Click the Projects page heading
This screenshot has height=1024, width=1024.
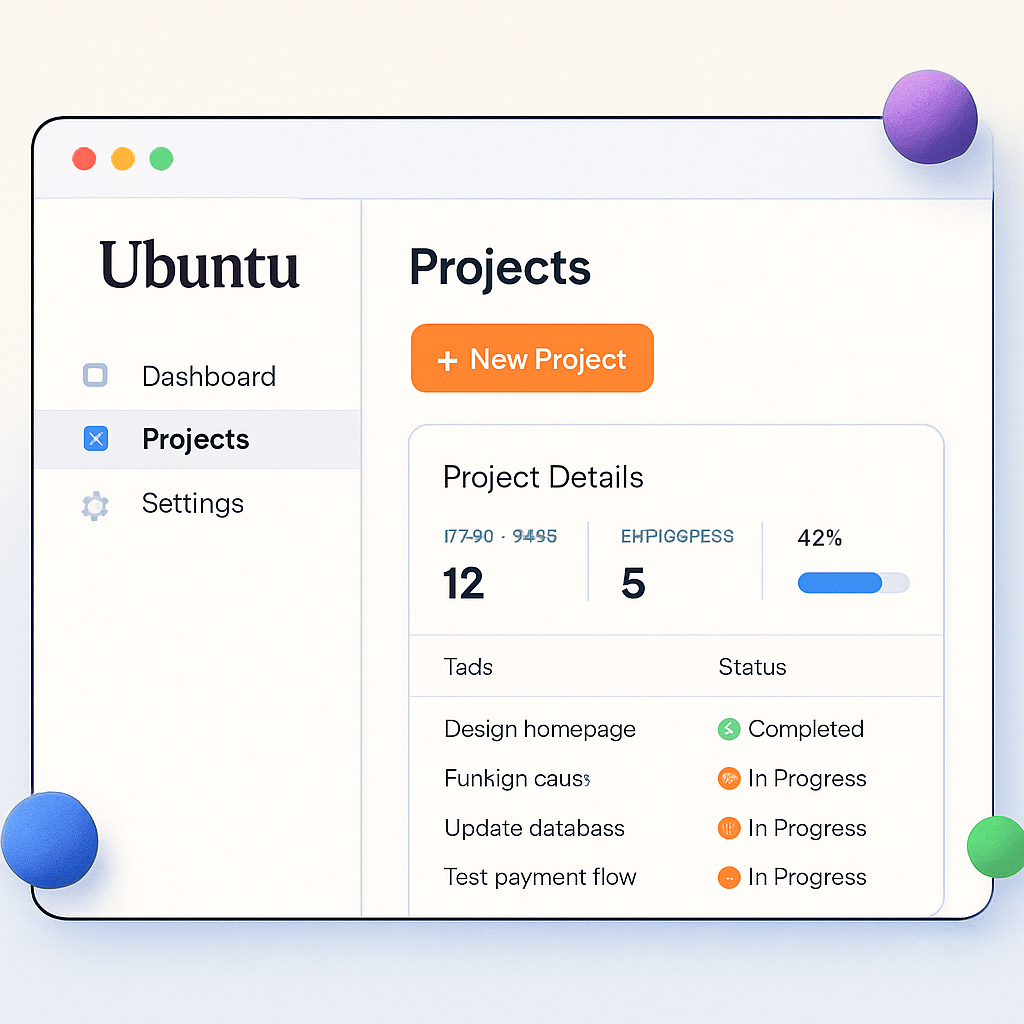coord(500,268)
